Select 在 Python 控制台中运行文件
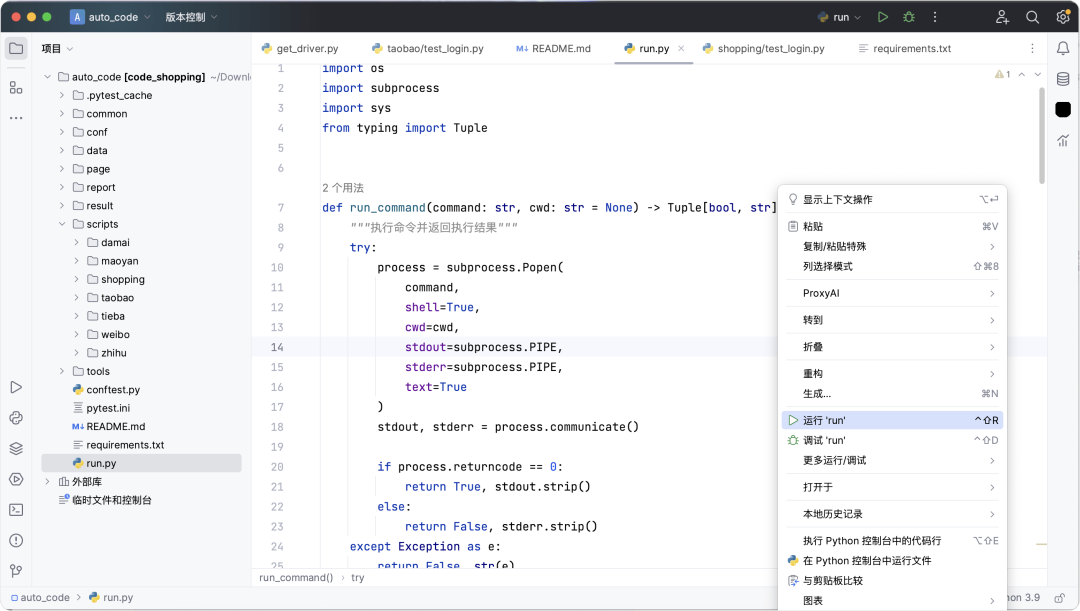The width and height of the screenshot is (1080, 611). pyautogui.click(x=892, y=561)
